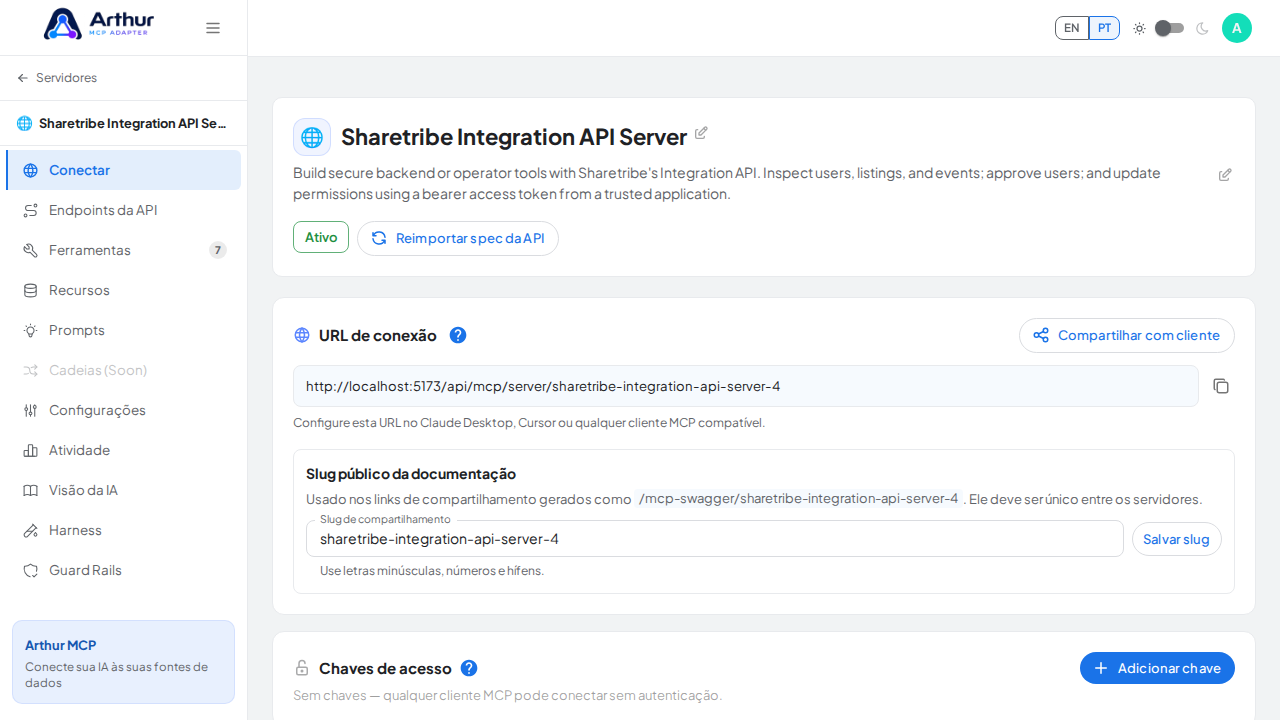Click the 'Slug público da documentação' heading
Screen dimensions: 1280x720
pos(411,474)
